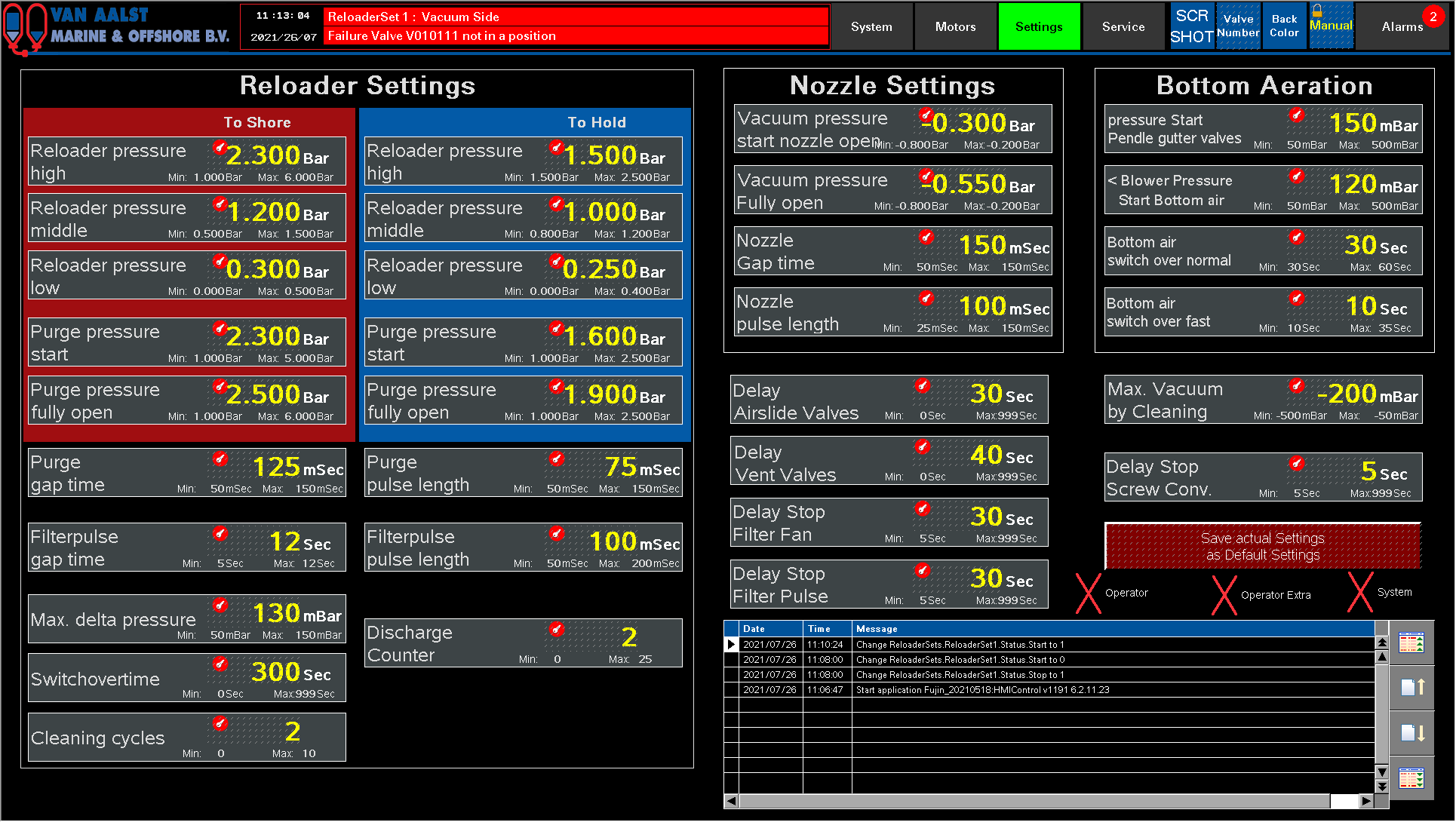Open the Motors tab
This screenshot has width=1456, height=822.
tap(955, 26)
